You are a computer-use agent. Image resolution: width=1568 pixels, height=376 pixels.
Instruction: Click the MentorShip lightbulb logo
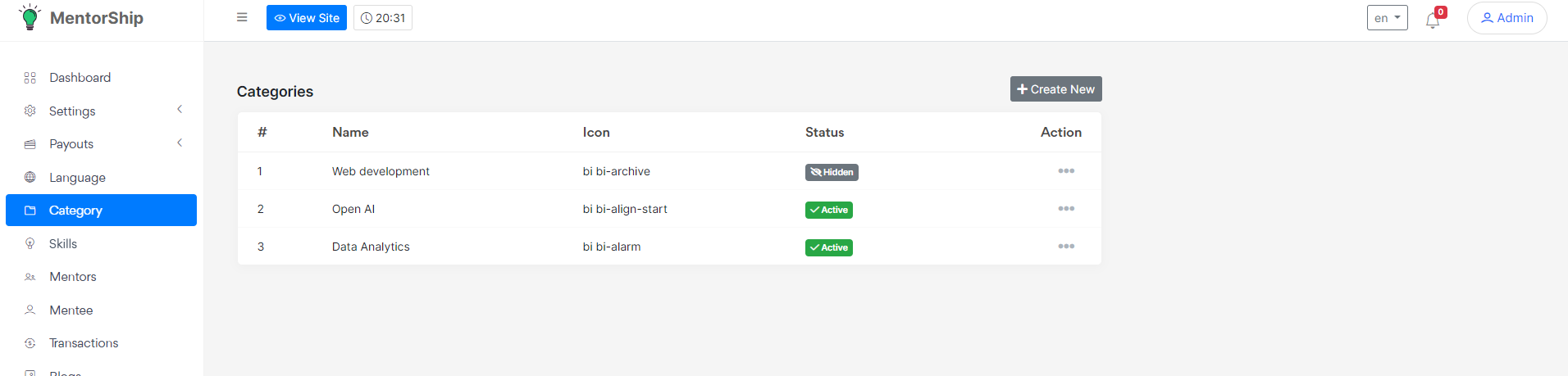(x=30, y=17)
